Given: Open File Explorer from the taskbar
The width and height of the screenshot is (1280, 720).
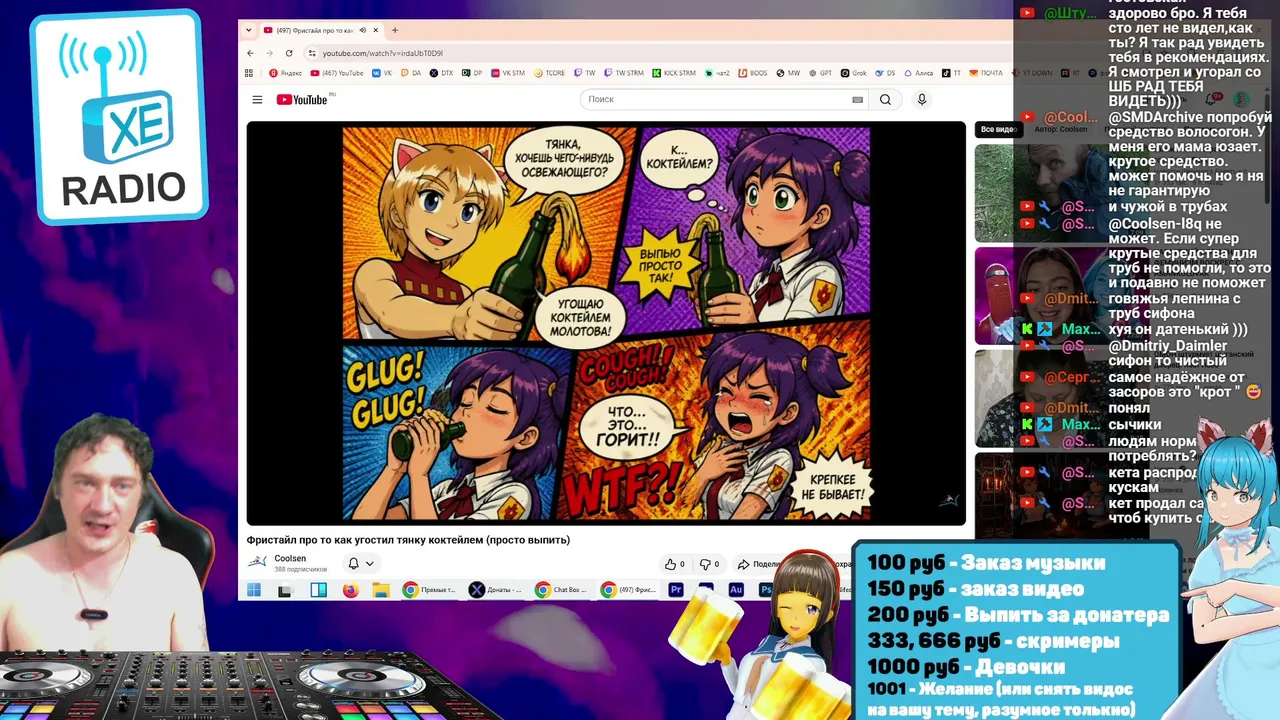Looking at the screenshot, I should point(381,590).
